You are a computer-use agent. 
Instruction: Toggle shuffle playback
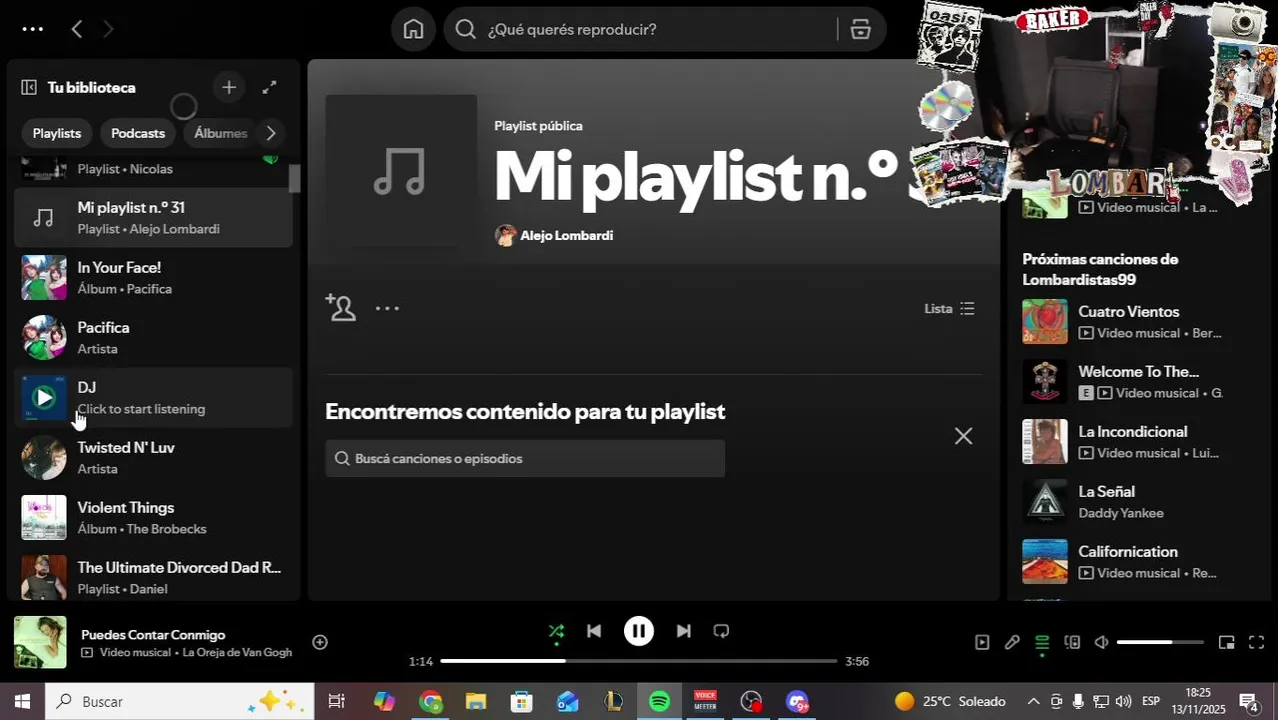click(556, 631)
